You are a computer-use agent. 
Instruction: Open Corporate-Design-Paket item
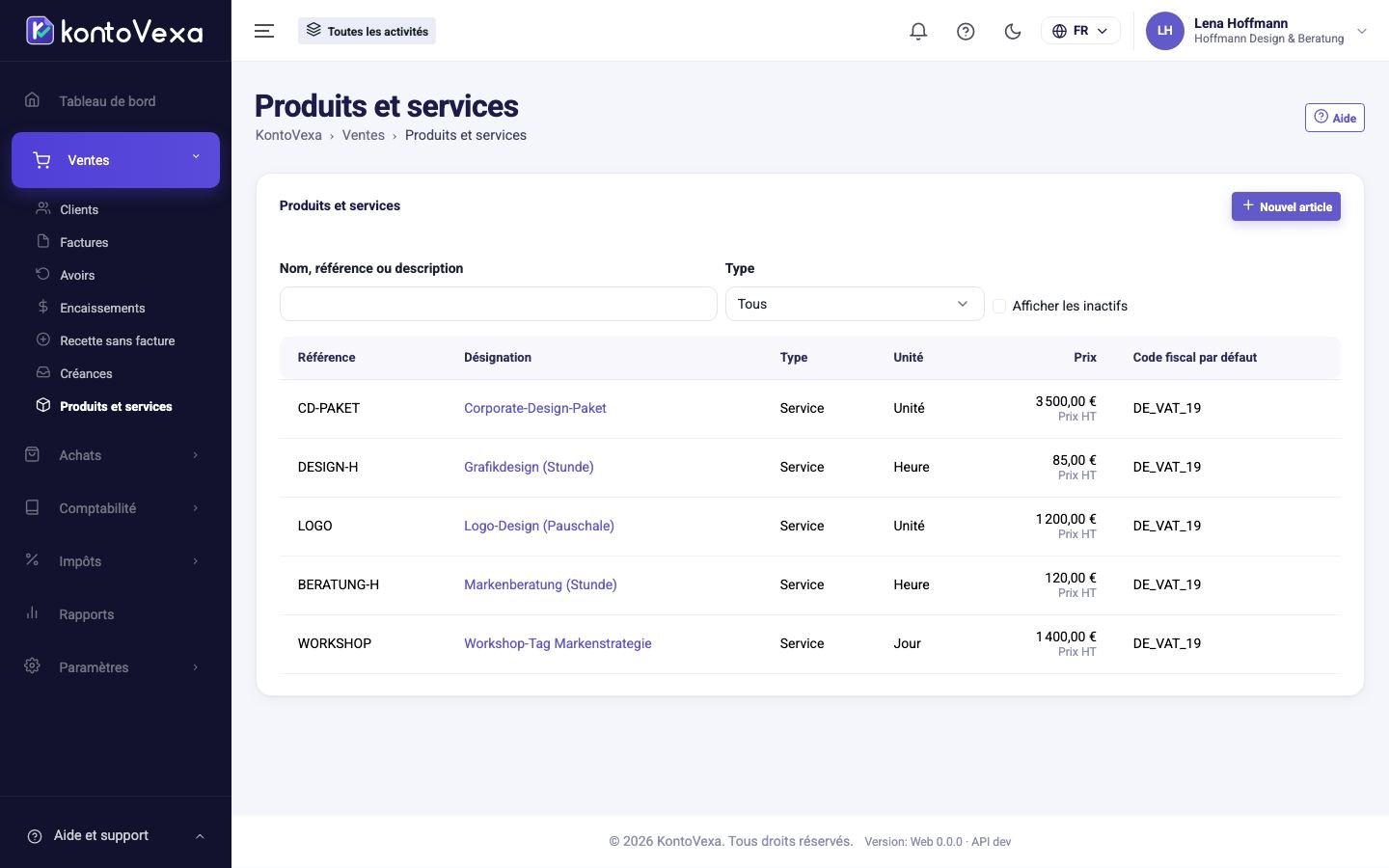click(535, 408)
